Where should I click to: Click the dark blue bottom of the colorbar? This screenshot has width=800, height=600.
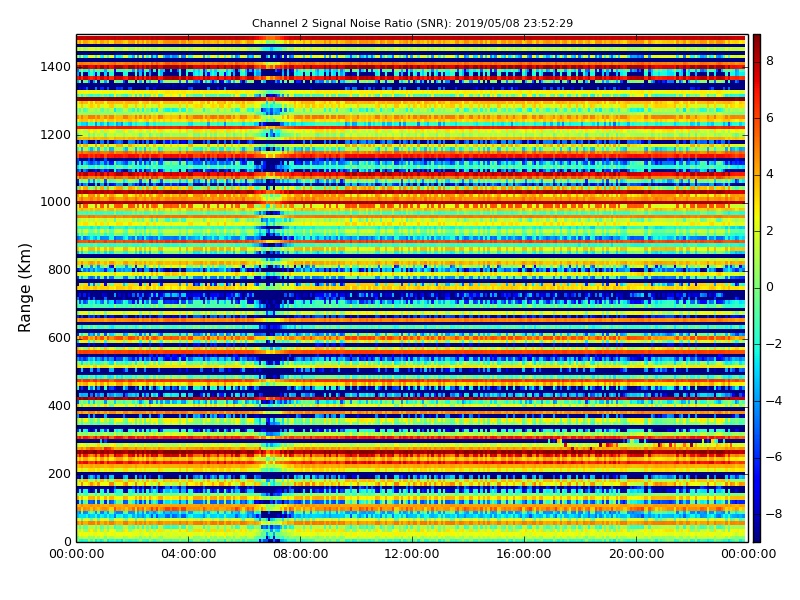757,535
